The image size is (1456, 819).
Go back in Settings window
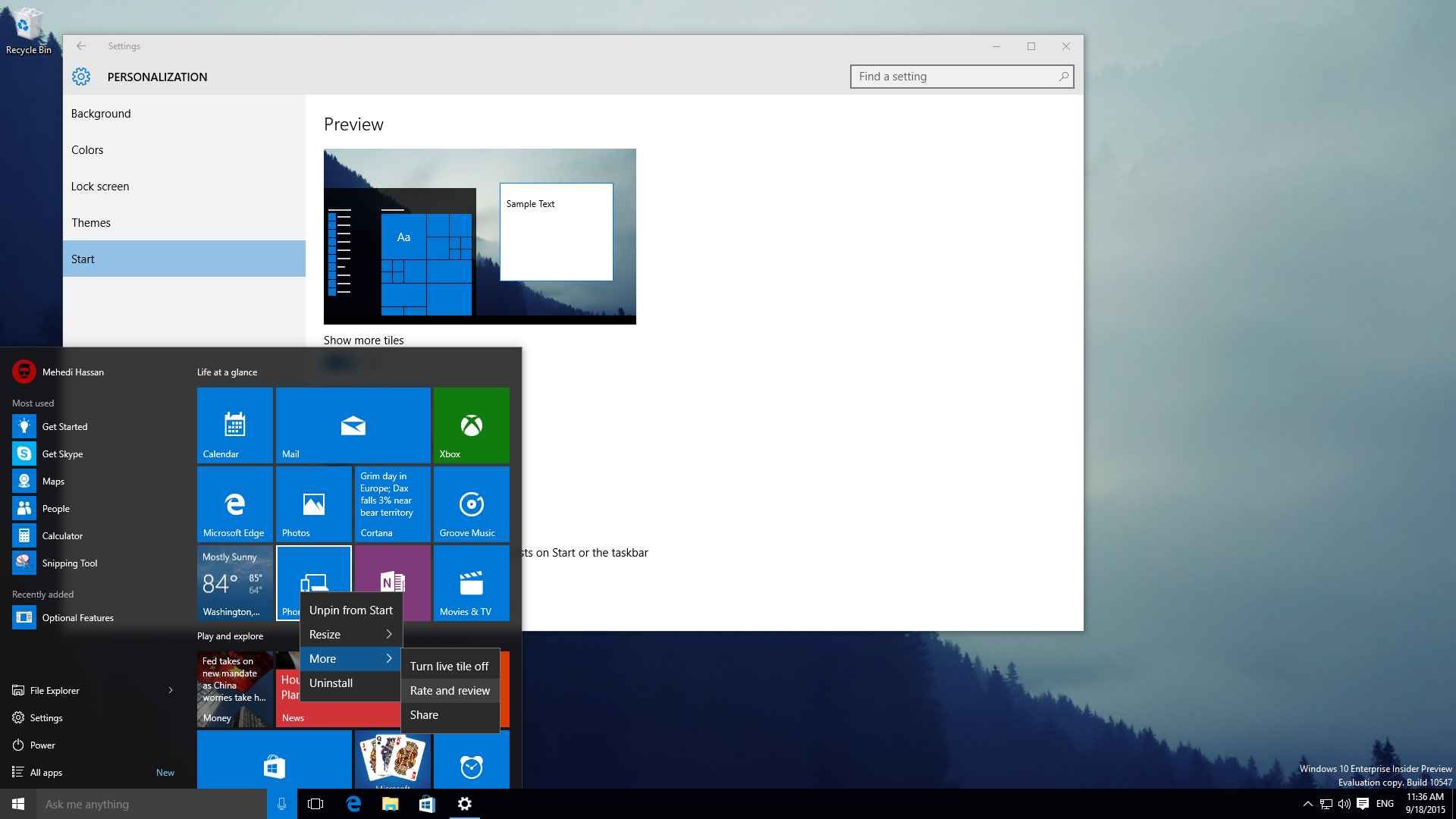pos(81,46)
